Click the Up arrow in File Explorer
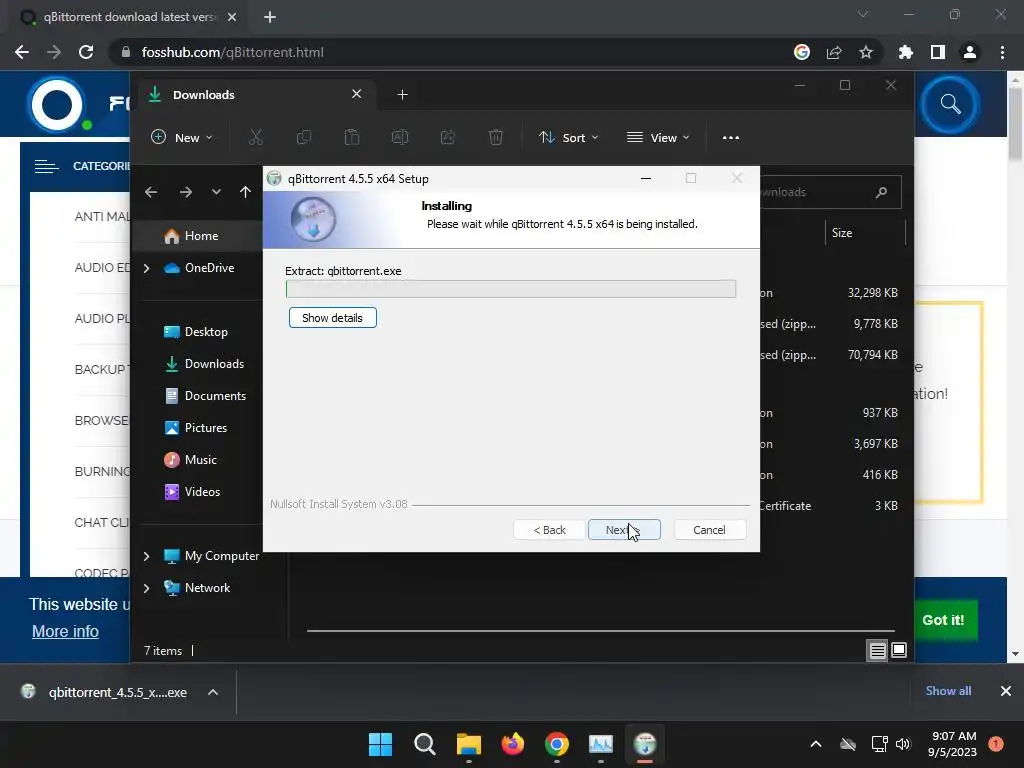 click(x=245, y=192)
